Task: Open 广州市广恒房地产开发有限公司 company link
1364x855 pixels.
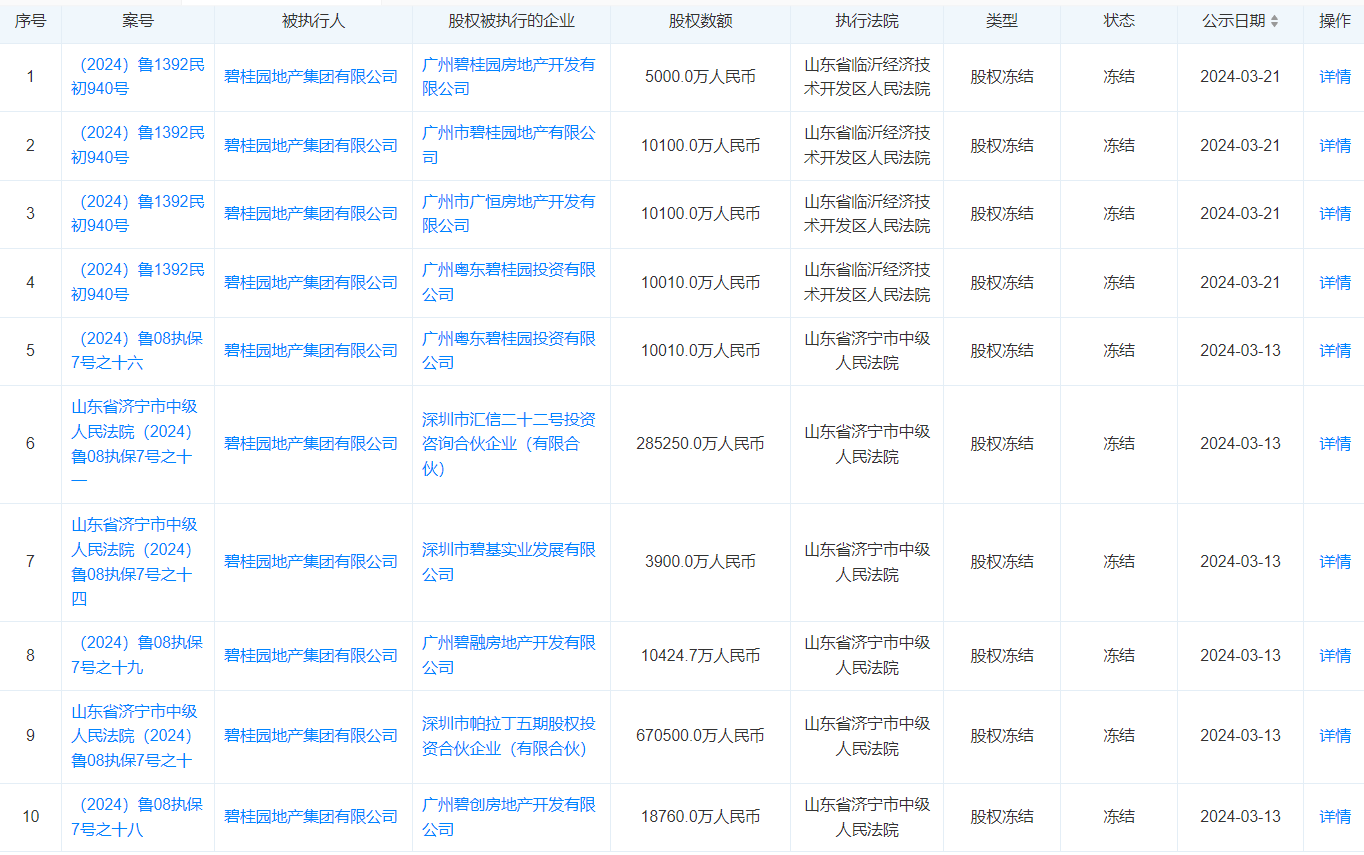Action: click(x=509, y=214)
